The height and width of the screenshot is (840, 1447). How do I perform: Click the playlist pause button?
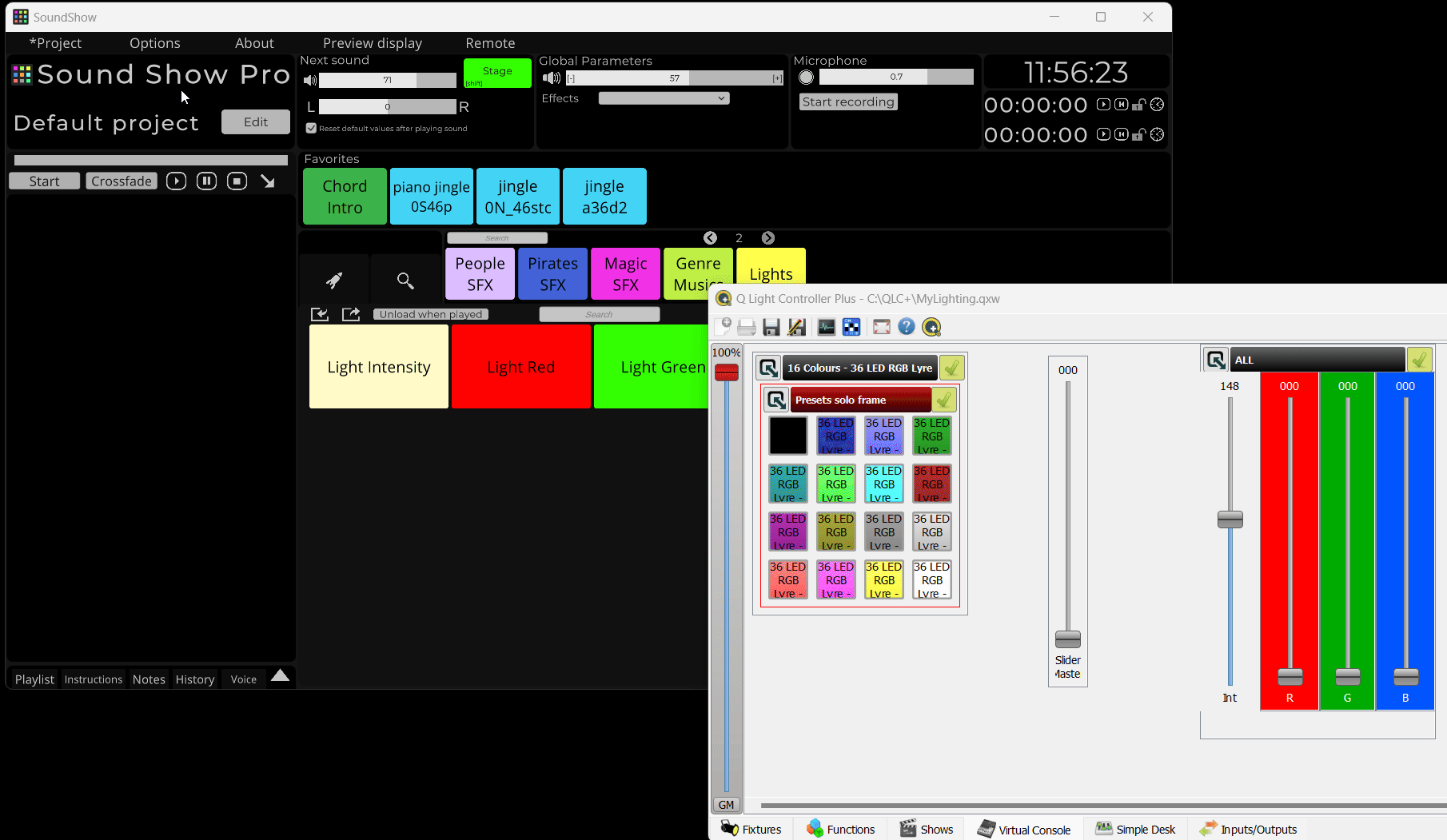[206, 181]
